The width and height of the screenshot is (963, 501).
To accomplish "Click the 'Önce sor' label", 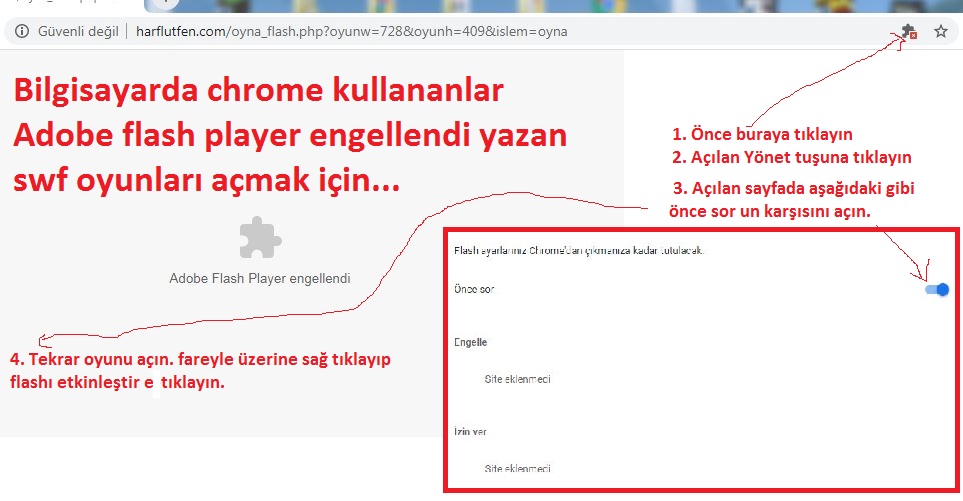I will click(474, 289).
